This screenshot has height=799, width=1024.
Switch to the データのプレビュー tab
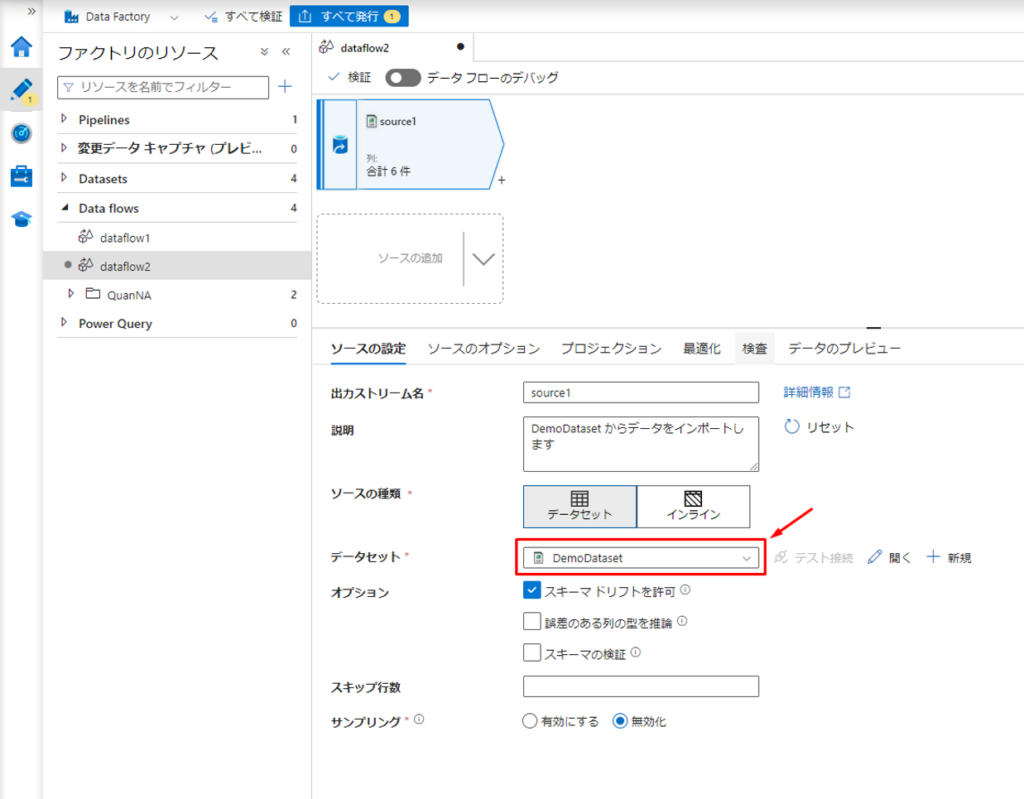pos(844,349)
